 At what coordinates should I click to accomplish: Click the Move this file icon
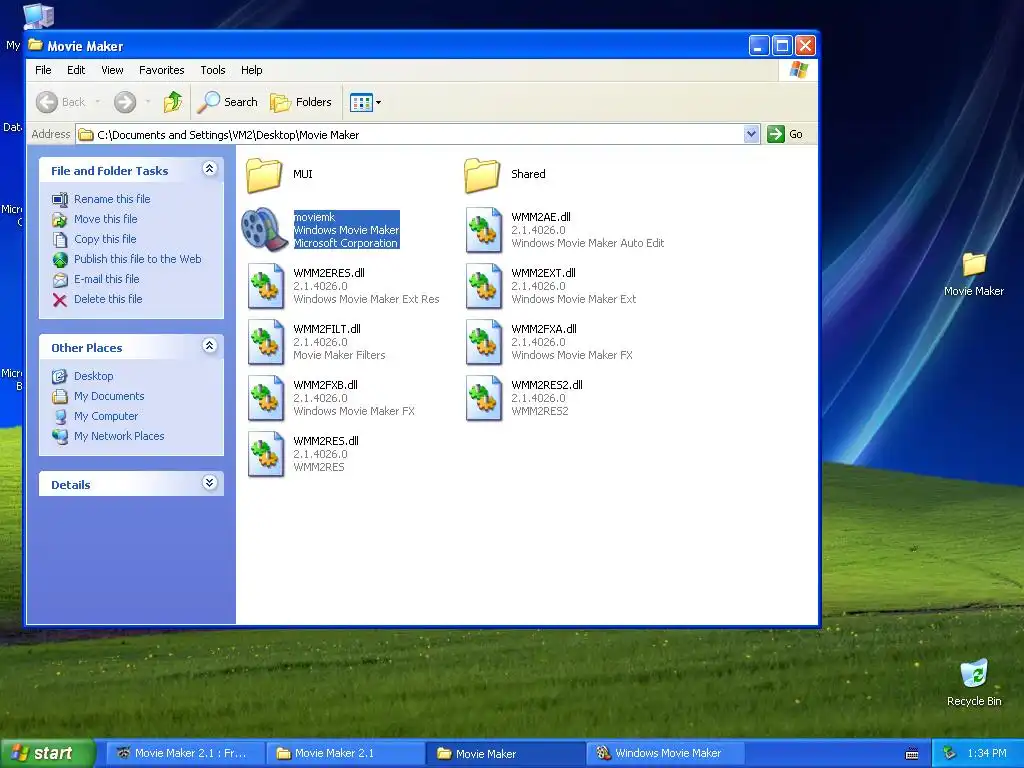click(x=60, y=219)
